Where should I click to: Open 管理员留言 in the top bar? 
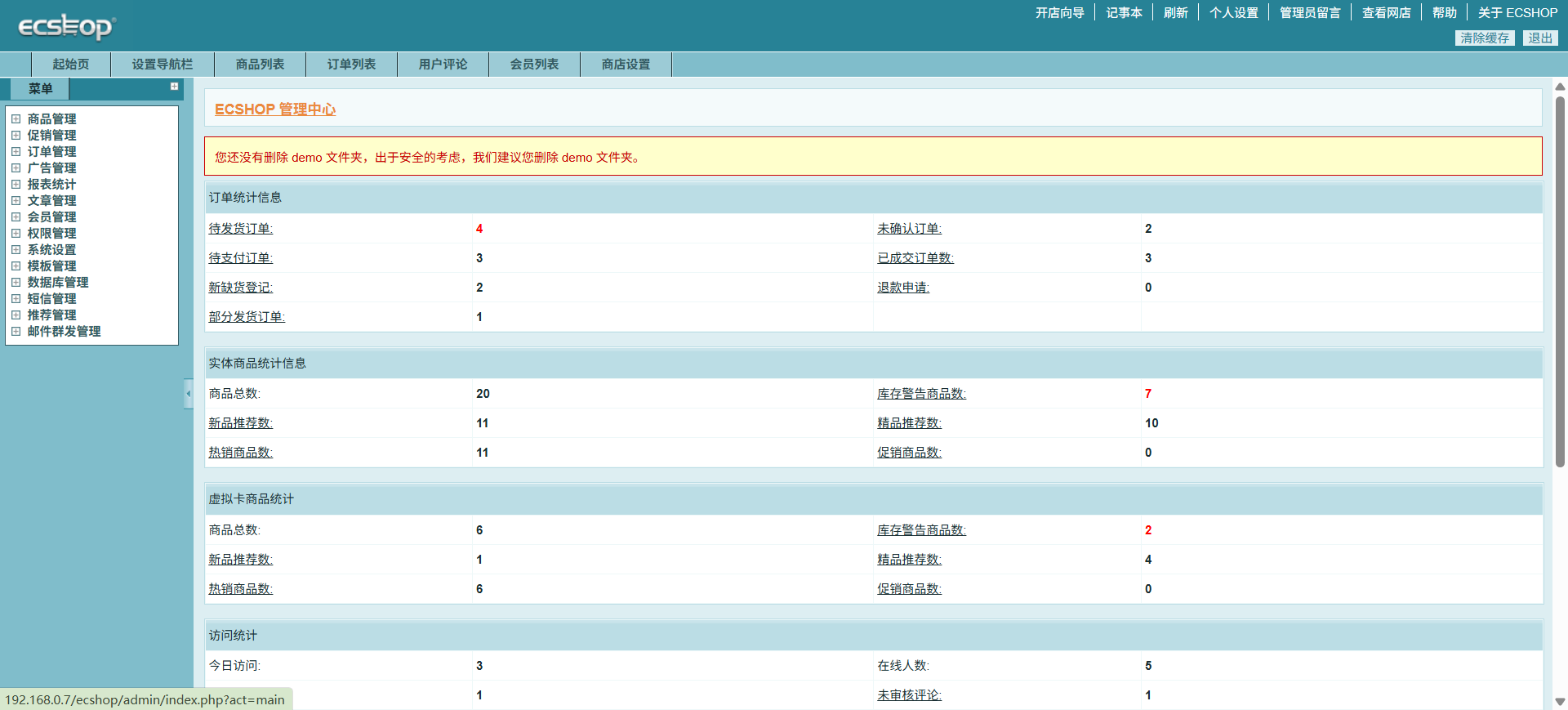(x=1311, y=13)
